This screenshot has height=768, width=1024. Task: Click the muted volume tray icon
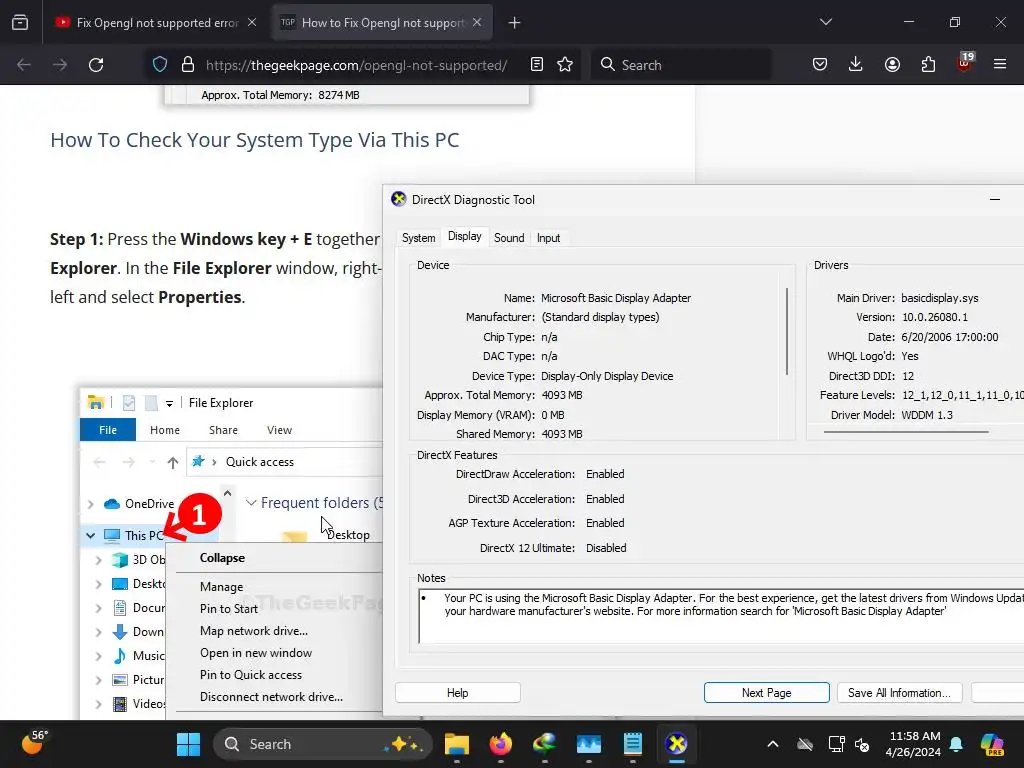863,744
